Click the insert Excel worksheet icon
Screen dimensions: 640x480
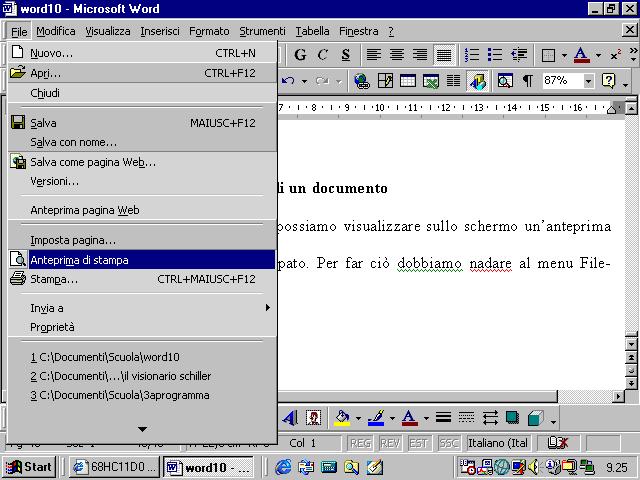coord(431,81)
